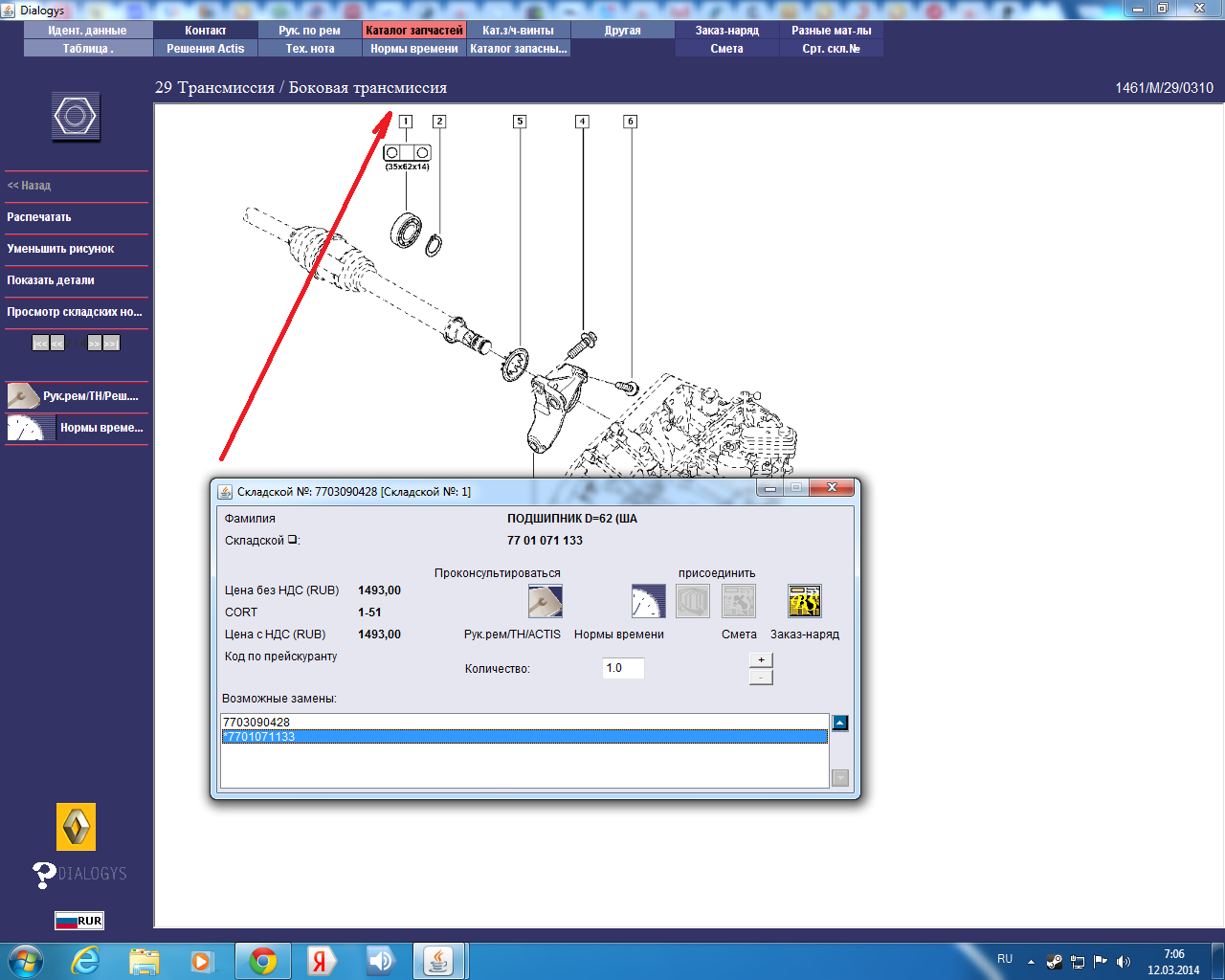The width and height of the screenshot is (1225, 980).
Task: Click part callout number 2
Action: tap(439, 122)
